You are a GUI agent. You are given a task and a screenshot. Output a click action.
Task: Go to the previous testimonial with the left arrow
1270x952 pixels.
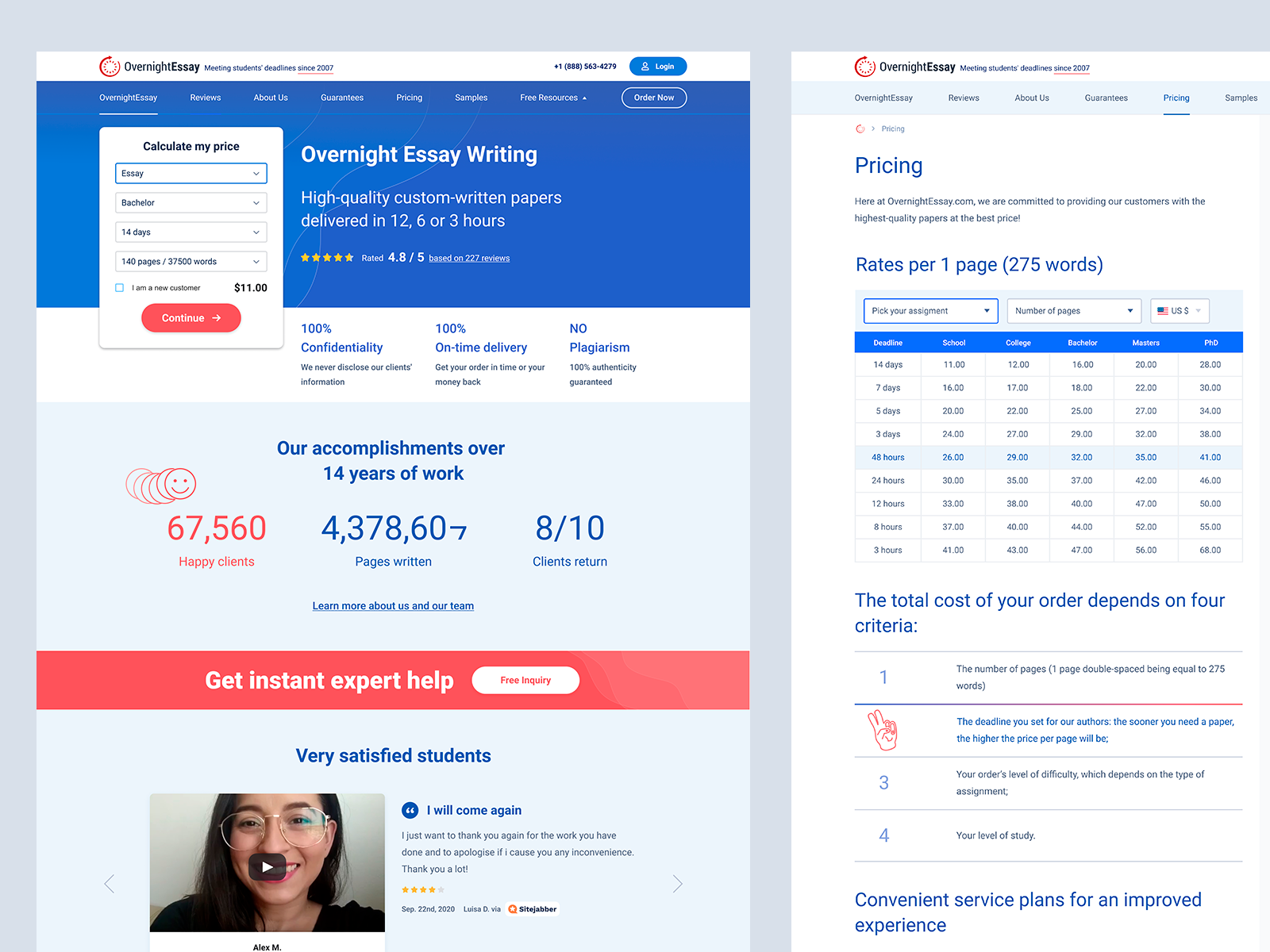(110, 884)
